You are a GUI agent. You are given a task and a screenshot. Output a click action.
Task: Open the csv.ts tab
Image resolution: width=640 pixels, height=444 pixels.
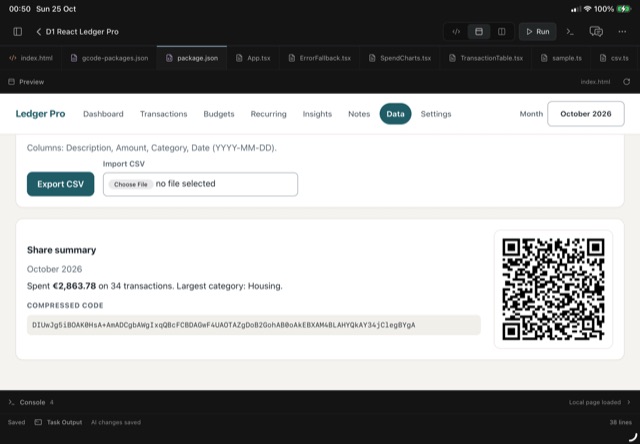[x=614, y=58]
